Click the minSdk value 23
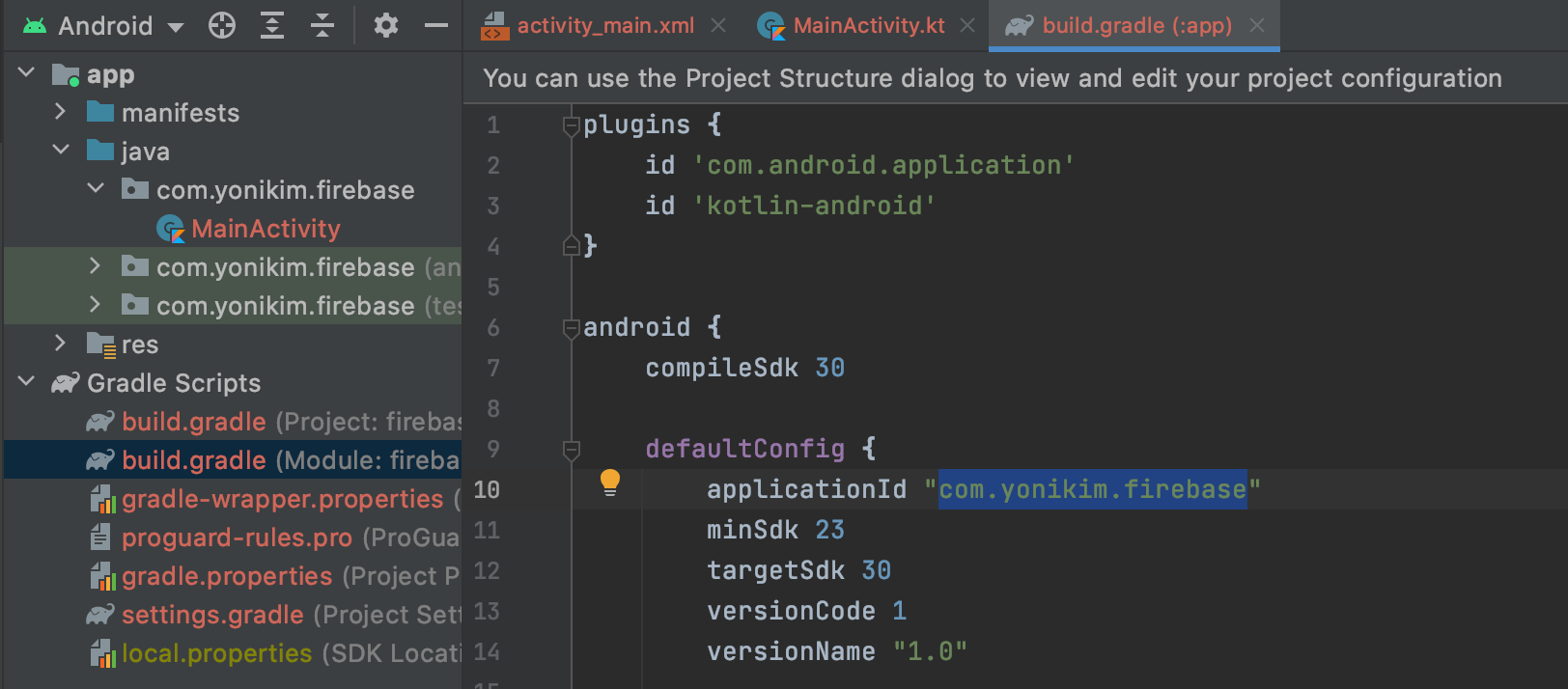The height and width of the screenshot is (689, 1568). pyautogui.click(x=829, y=530)
